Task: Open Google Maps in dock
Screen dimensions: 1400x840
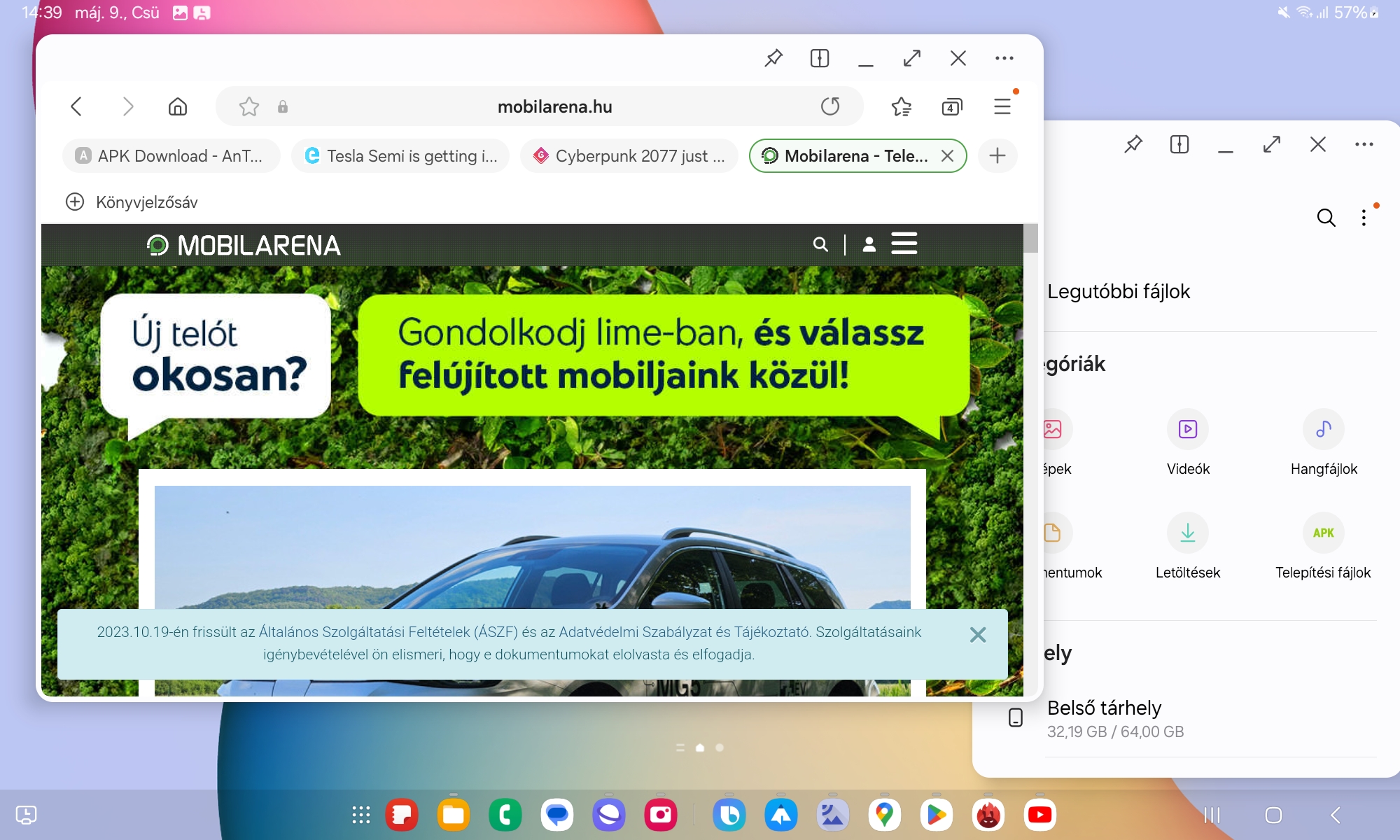Action: click(885, 815)
